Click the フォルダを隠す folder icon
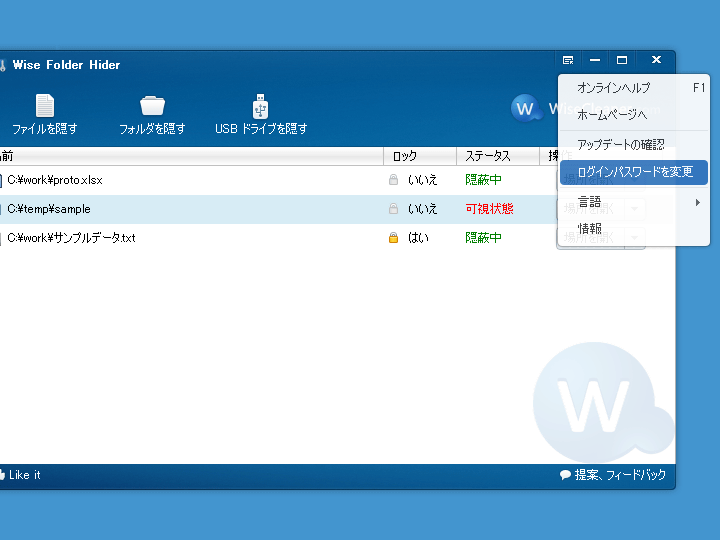 [152, 106]
